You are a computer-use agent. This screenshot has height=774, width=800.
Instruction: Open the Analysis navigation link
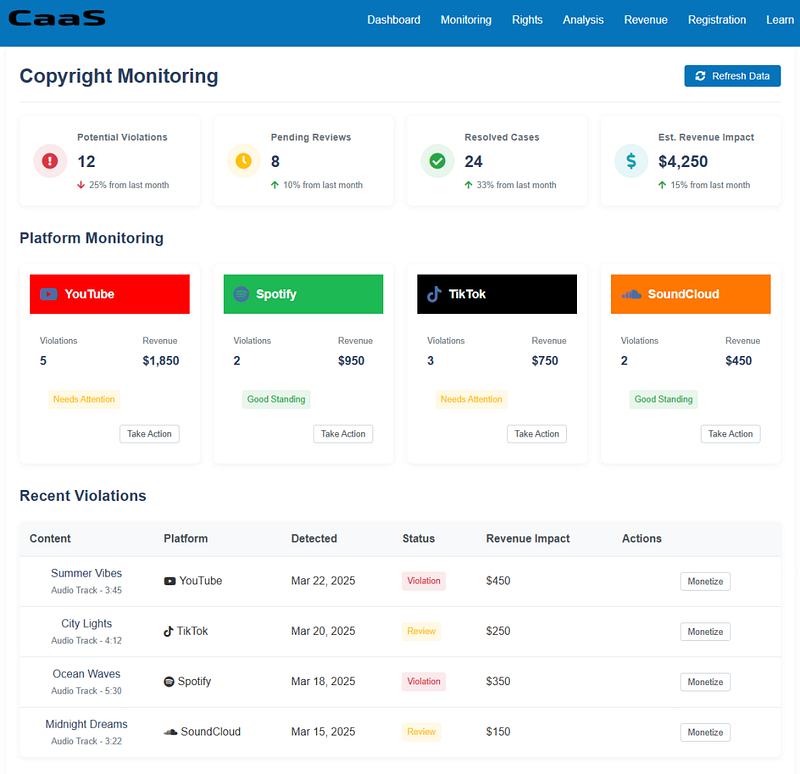coord(583,20)
